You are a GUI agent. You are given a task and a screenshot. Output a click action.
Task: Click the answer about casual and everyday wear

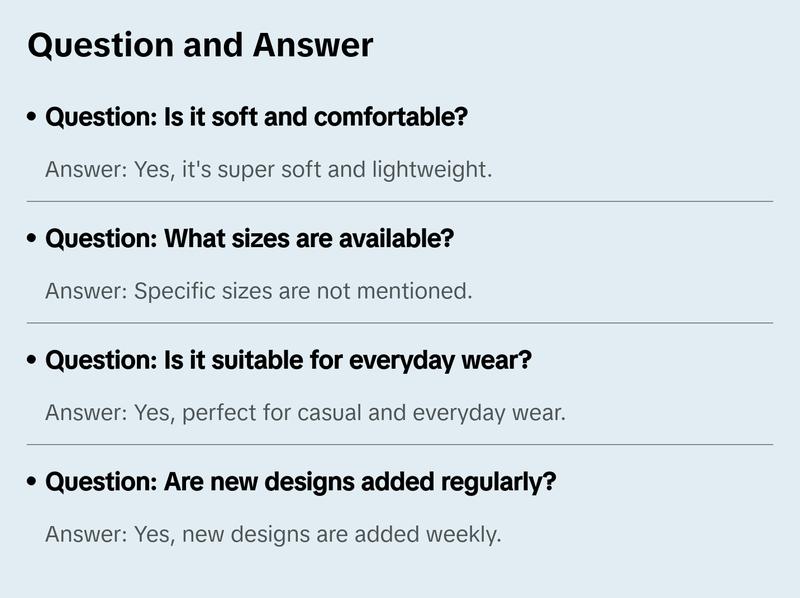coord(305,413)
